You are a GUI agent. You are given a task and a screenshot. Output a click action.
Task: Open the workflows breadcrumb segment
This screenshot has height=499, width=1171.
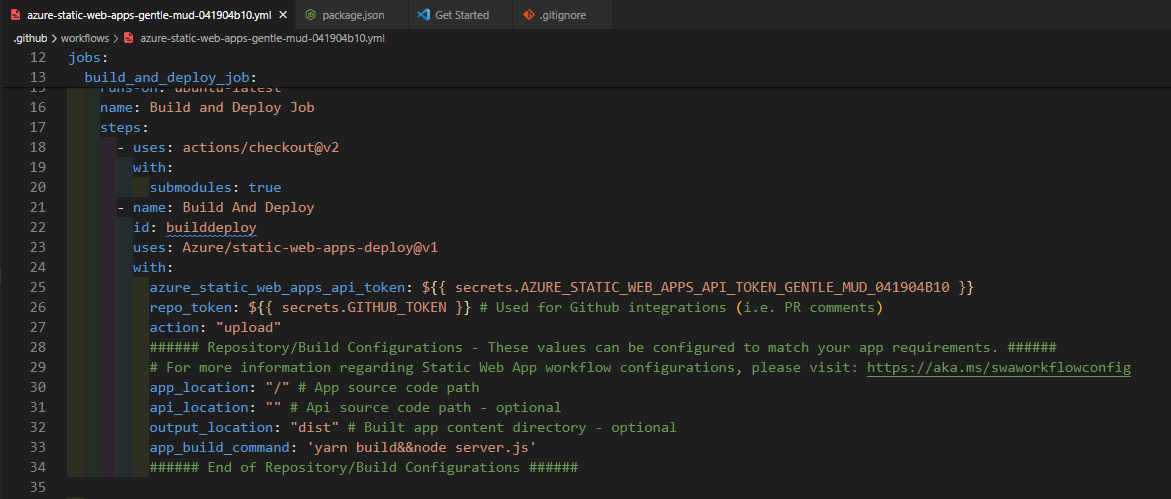point(84,37)
